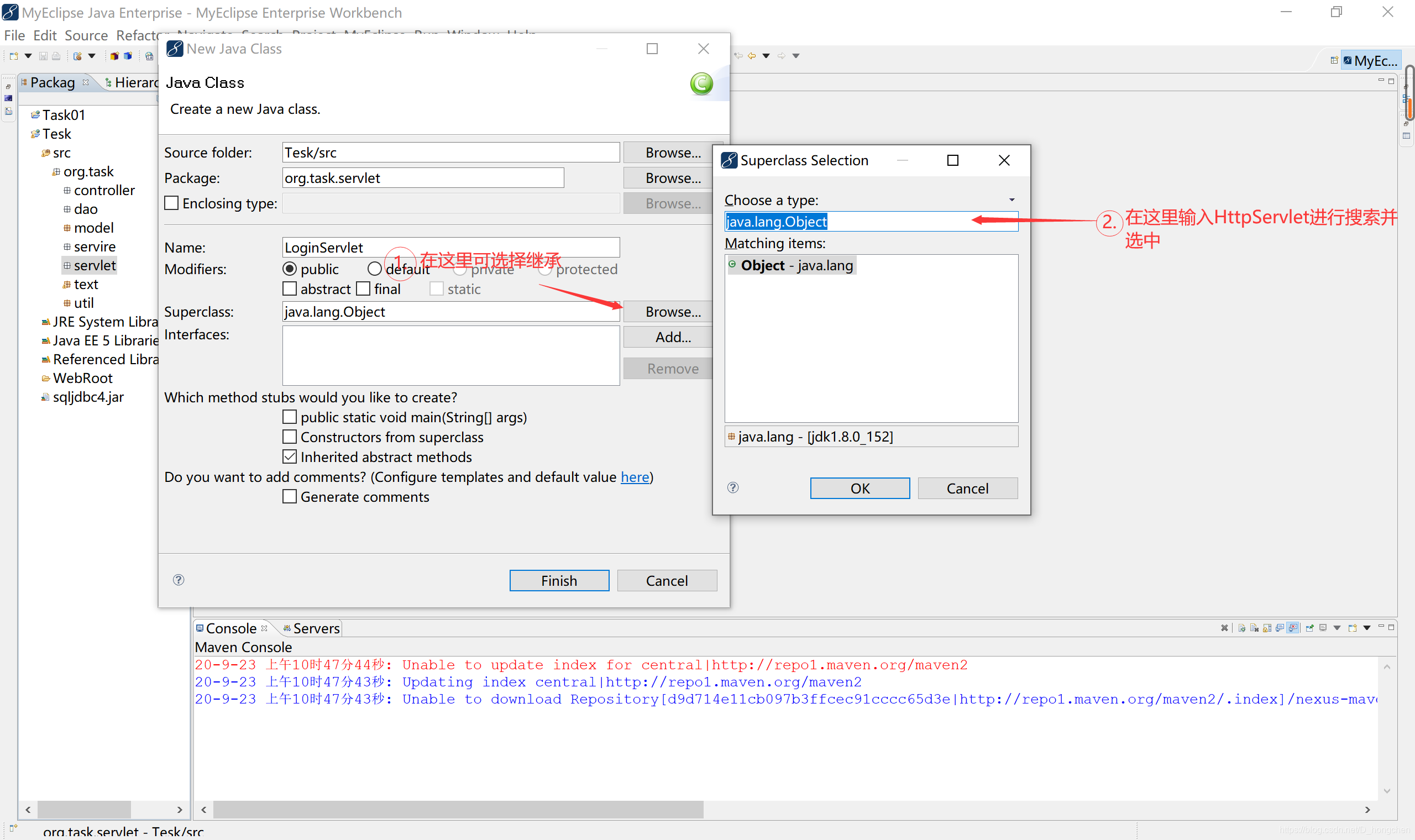This screenshot has width=1415, height=840.
Task: Select the org.task package
Action: click(x=83, y=171)
